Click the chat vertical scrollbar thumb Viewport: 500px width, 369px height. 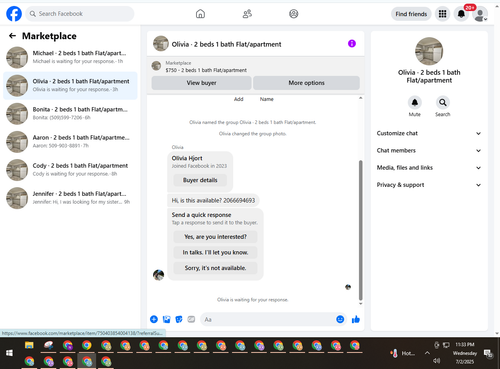click(x=360, y=230)
